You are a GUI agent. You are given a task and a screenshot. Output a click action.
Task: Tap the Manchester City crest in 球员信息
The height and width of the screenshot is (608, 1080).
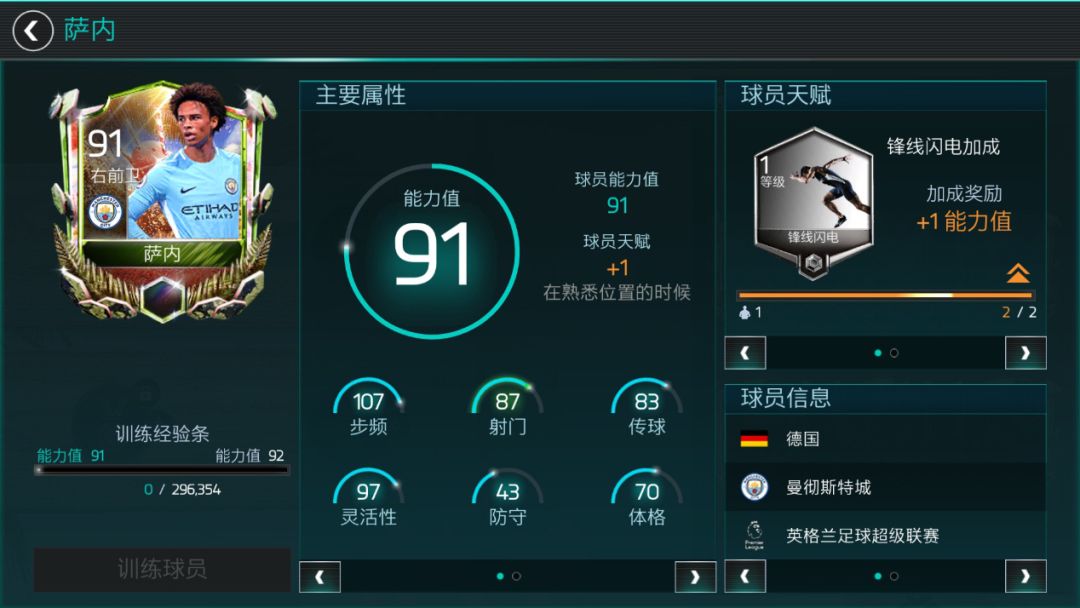pyautogui.click(x=754, y=487)
